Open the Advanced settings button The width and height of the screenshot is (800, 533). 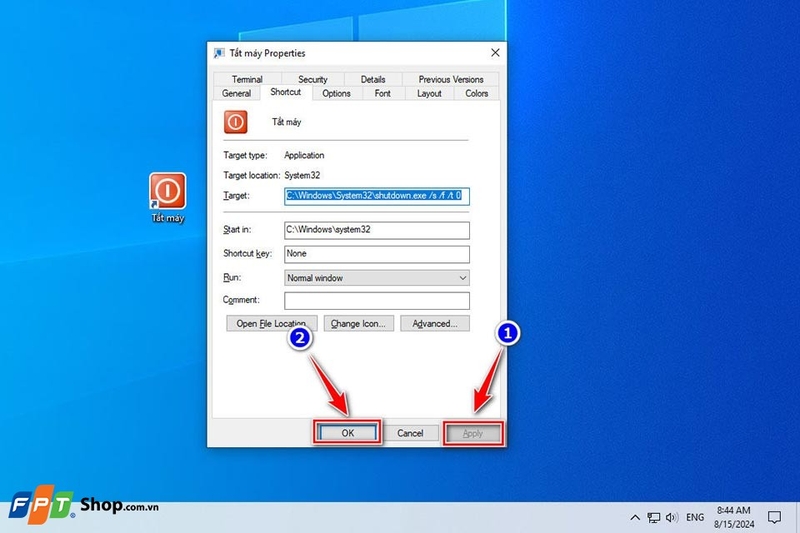pyautogui.click(x=435, y=323)
